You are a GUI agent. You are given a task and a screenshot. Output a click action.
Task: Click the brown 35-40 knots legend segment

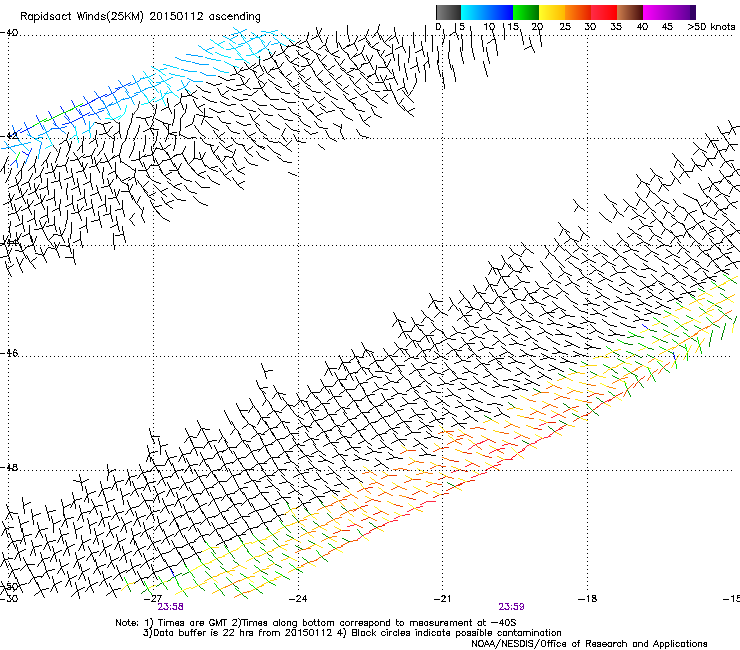pos(630,12)
